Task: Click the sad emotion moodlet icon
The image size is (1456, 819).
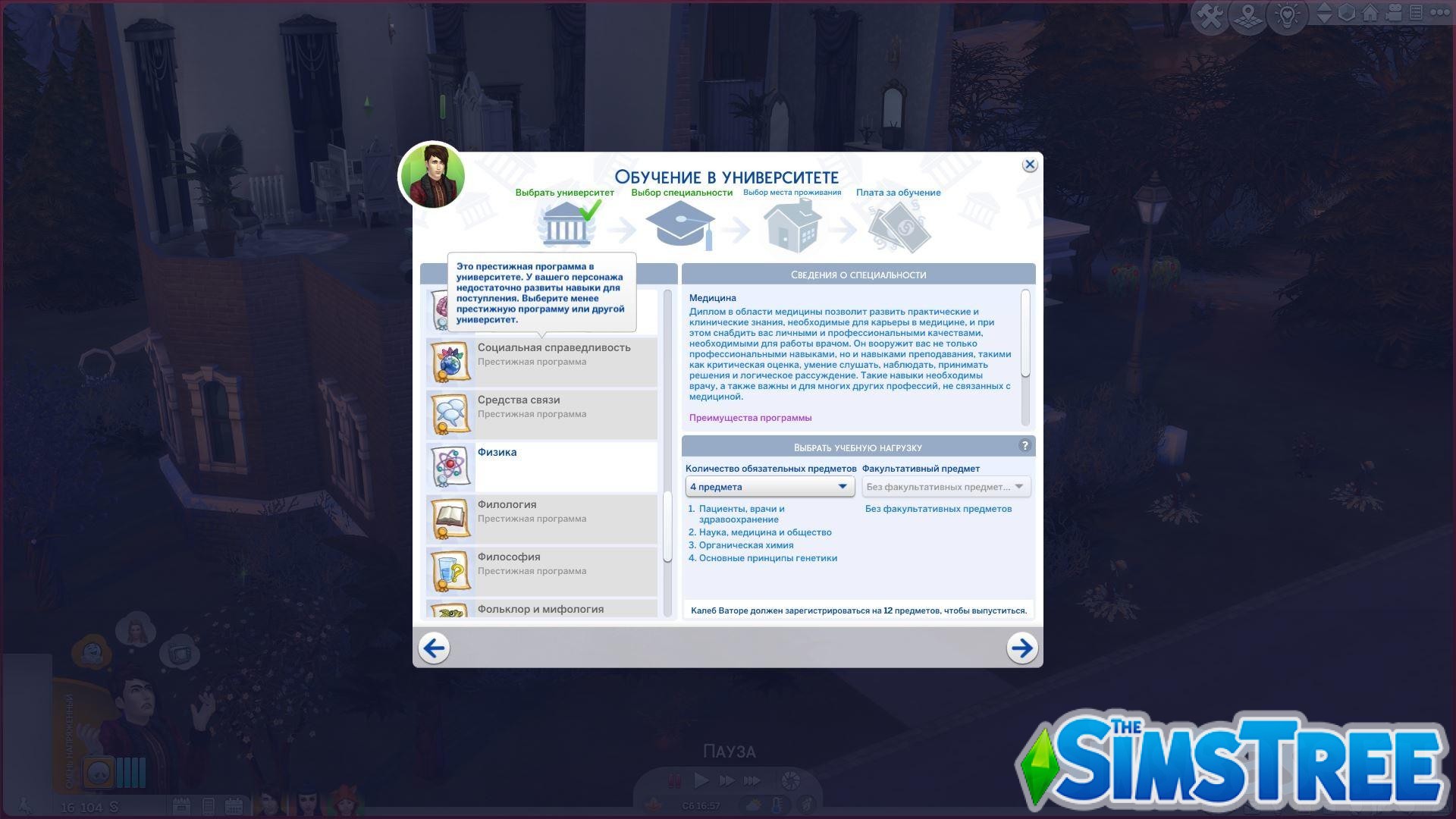Action: [99, 773]
